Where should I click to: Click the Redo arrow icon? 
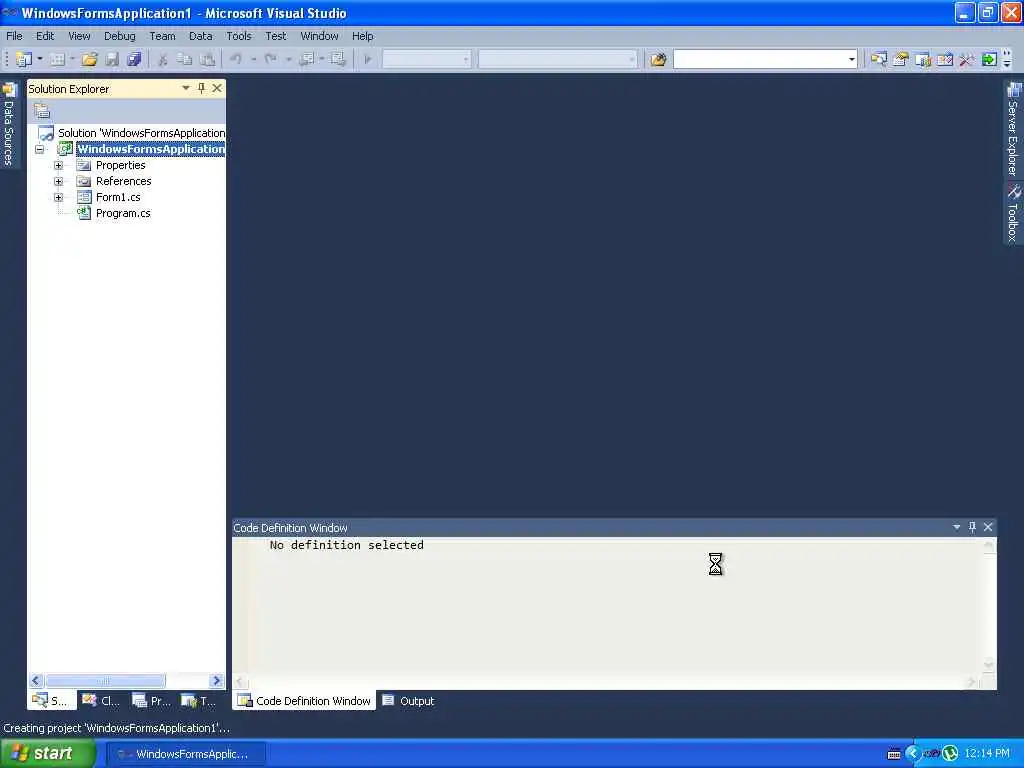click(270, 59)
